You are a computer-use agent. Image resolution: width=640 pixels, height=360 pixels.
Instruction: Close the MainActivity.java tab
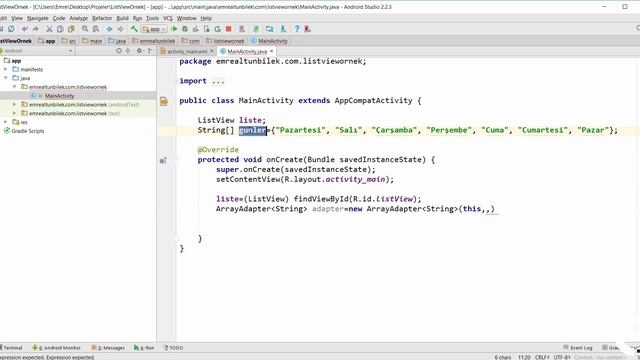pos(271,51)
